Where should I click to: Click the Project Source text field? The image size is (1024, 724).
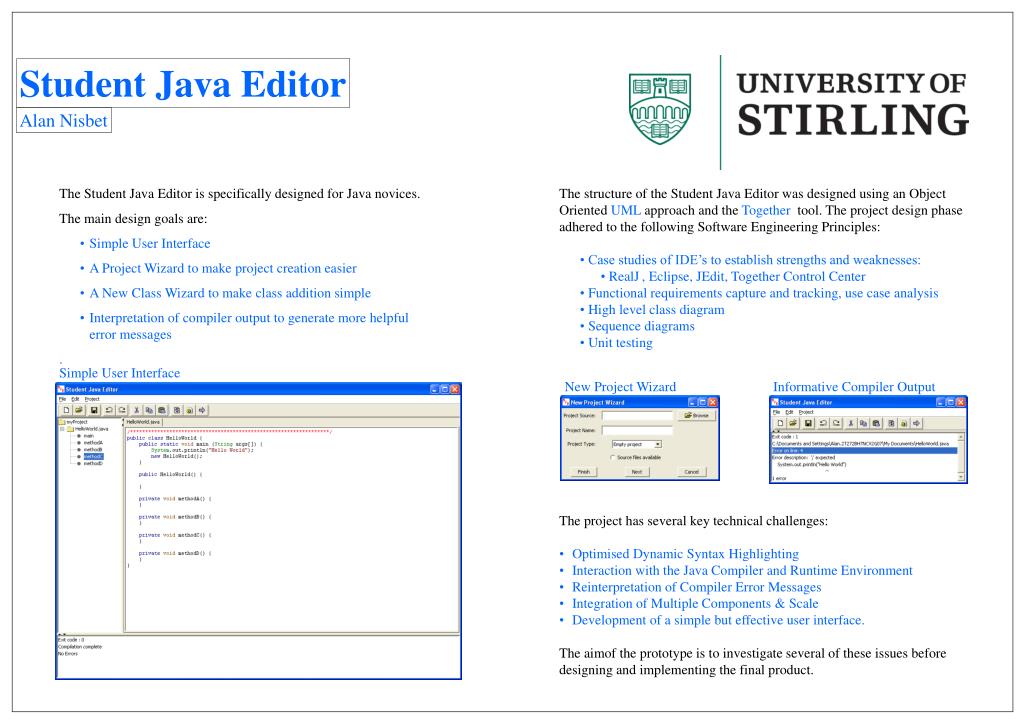[637, 416]
